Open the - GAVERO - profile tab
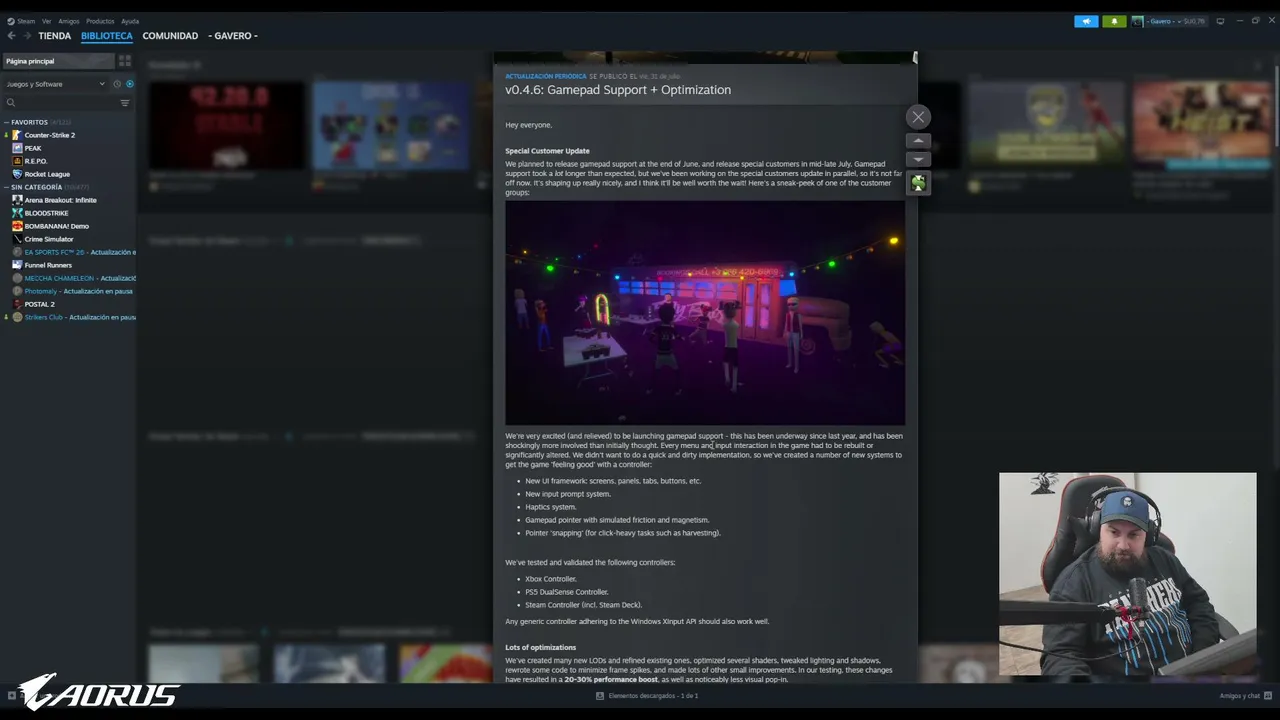Viewport: 1280px width, 720px height. [233, 36]
